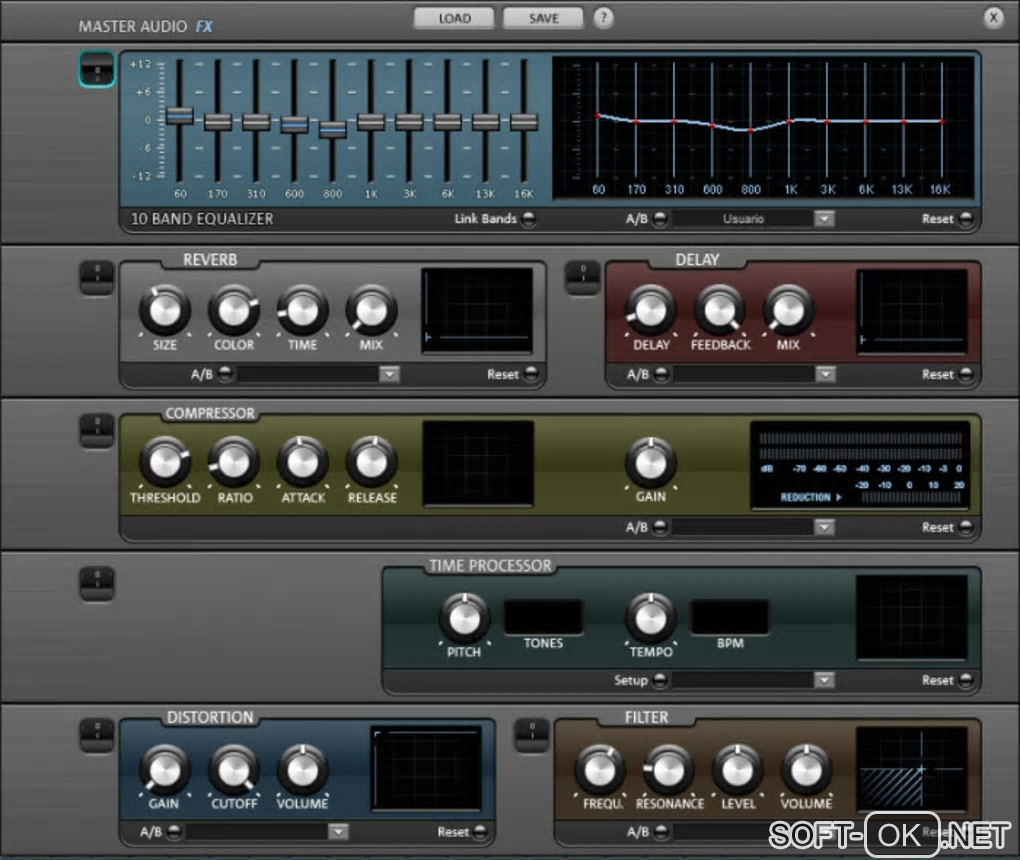Image resolution: width=1020 pixels, height=860 pixels.
Task: Reset the 10 Band Equalizer
Action: 967,219
